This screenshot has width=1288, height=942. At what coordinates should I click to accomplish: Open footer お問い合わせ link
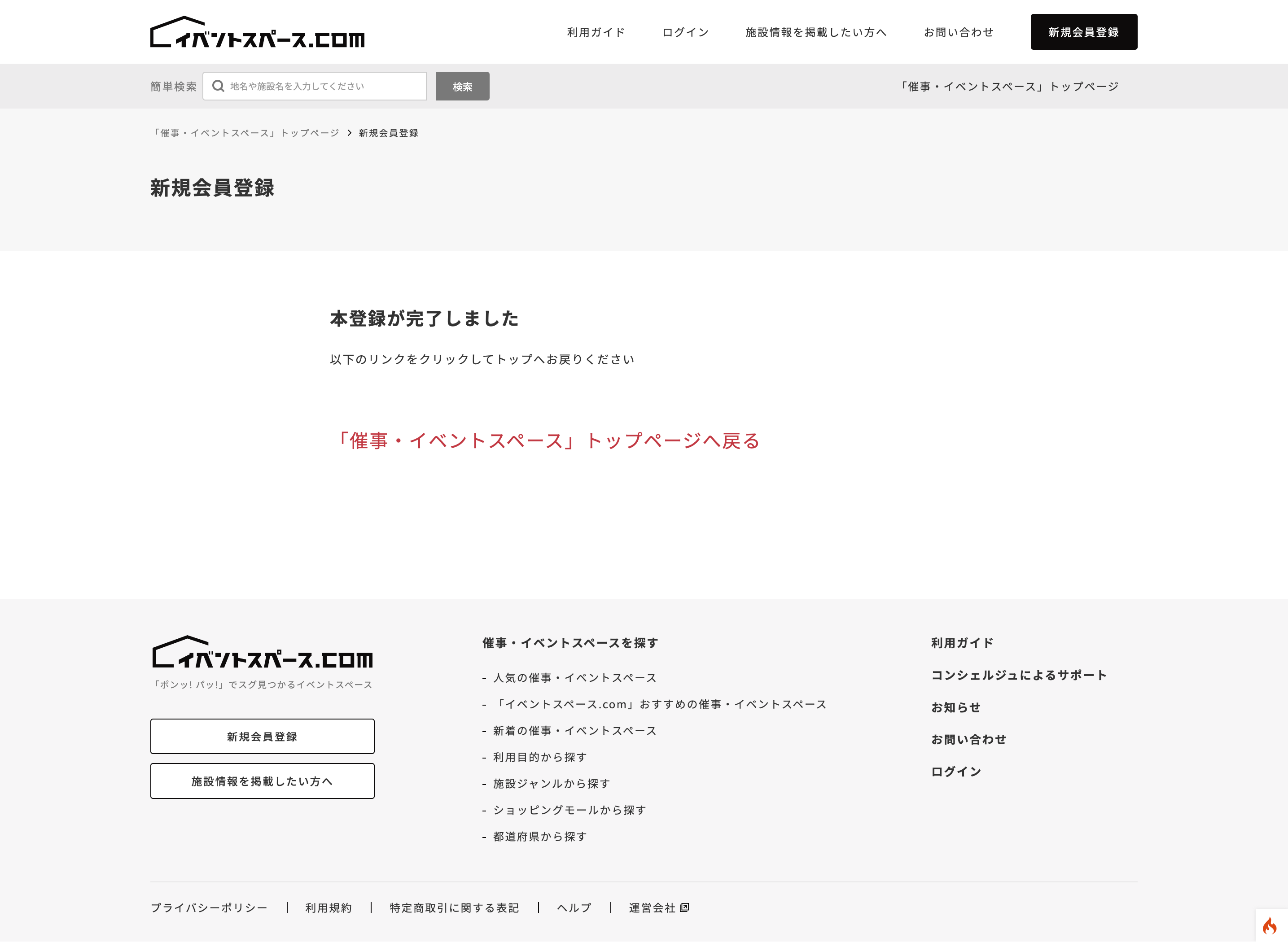(968, 740)
